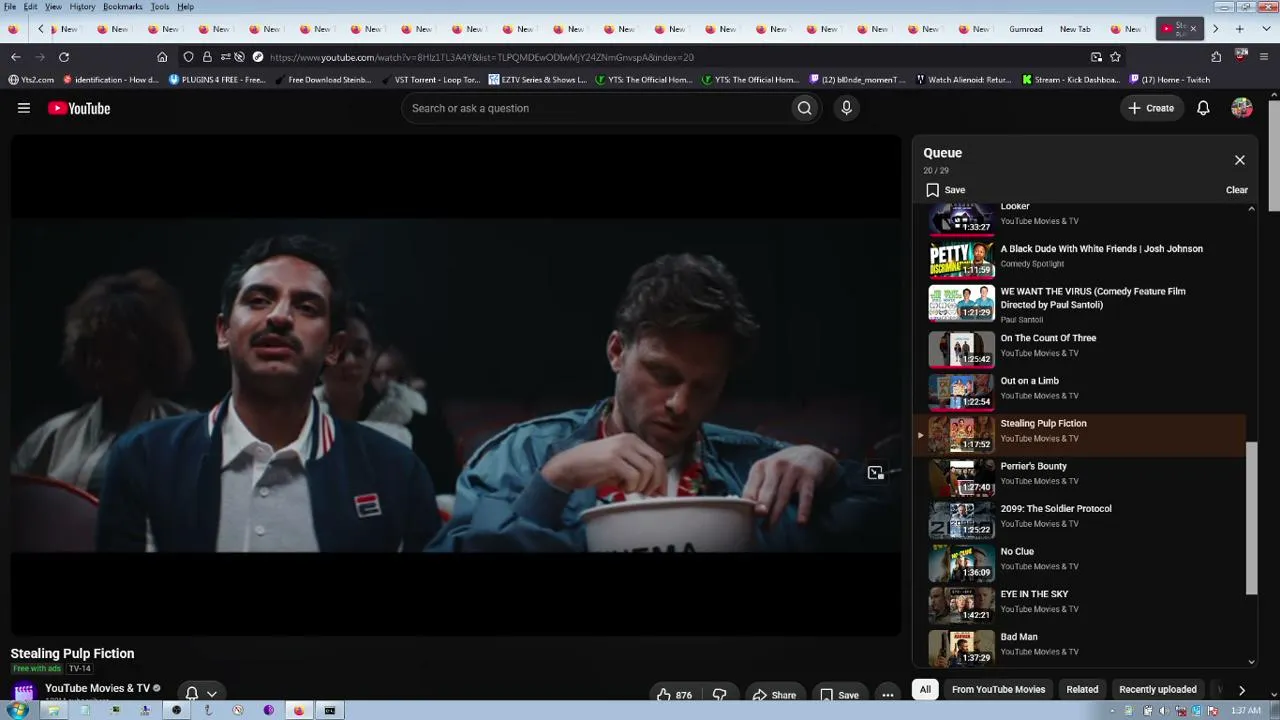Go back with the browser back arrow
This screenshot has width=1280, height=720.
tap(15, 57)
